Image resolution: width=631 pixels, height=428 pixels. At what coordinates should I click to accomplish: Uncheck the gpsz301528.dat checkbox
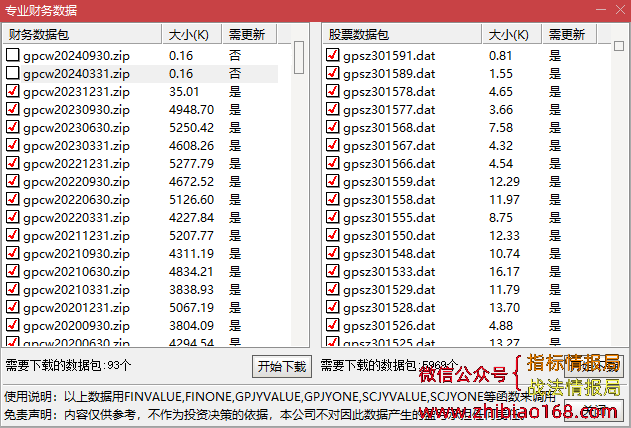click(x=332, y=307)
